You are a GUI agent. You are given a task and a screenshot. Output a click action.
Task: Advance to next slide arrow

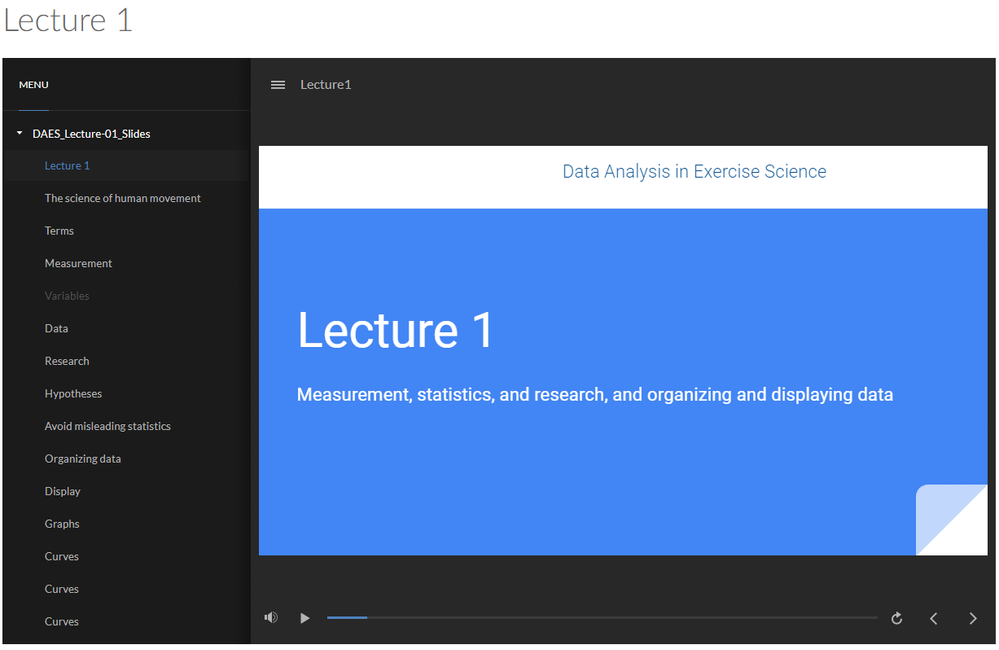click(x=973, y=618)
